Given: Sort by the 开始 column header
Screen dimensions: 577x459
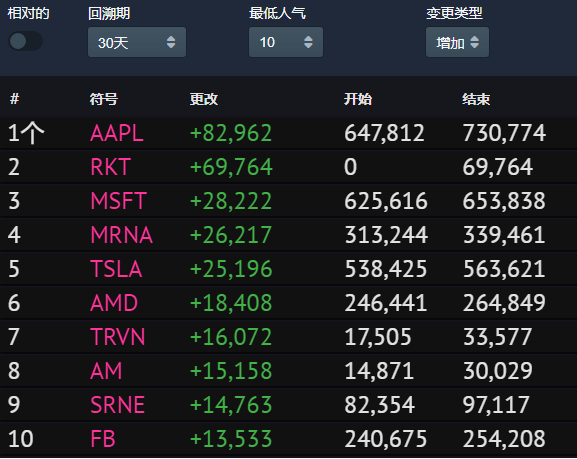Looking at the screenshot, I should 358,99.
